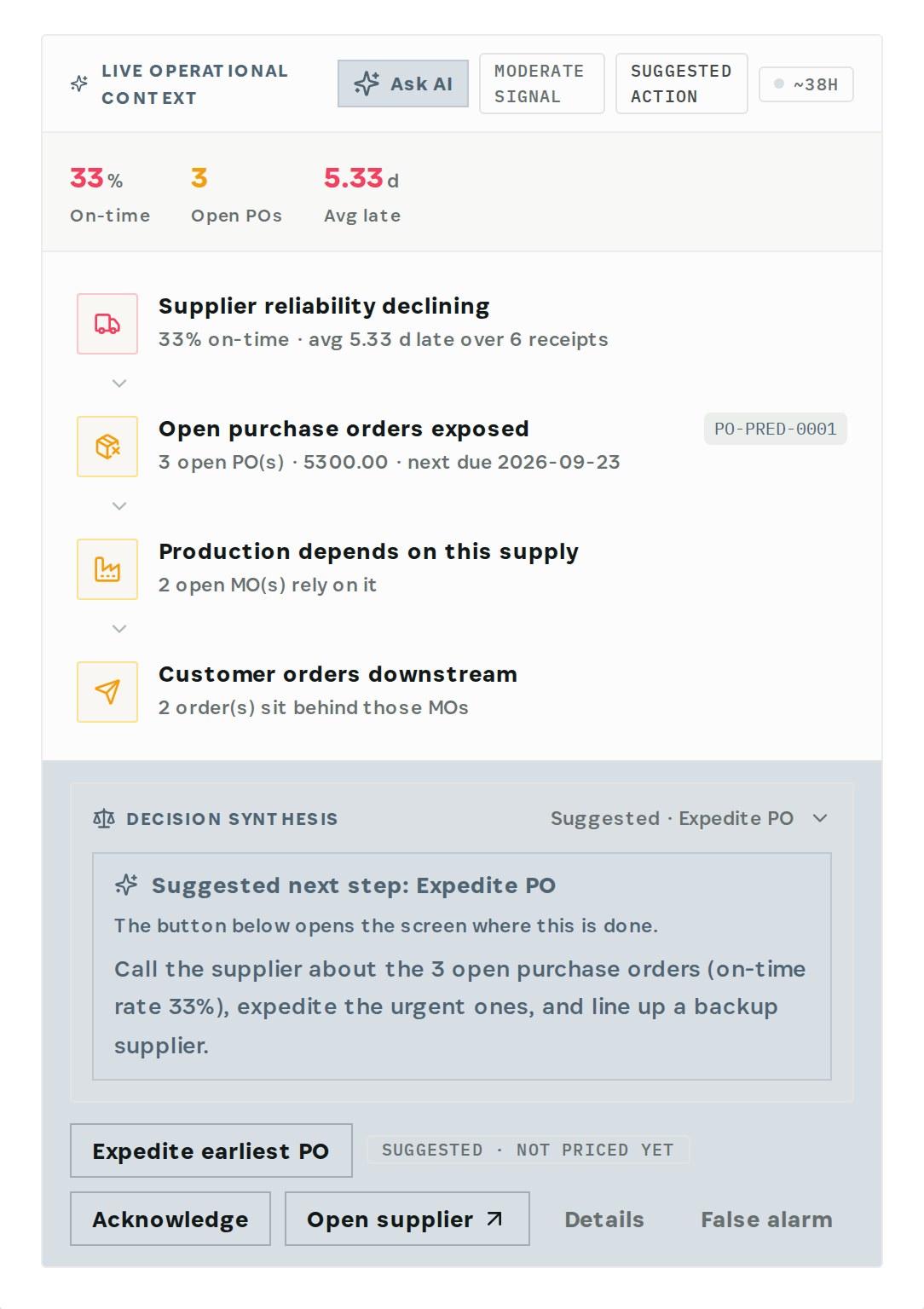Collapse the Suggested · Expedite PO dropdown
924x1309 pixels.
click(820, 818)
